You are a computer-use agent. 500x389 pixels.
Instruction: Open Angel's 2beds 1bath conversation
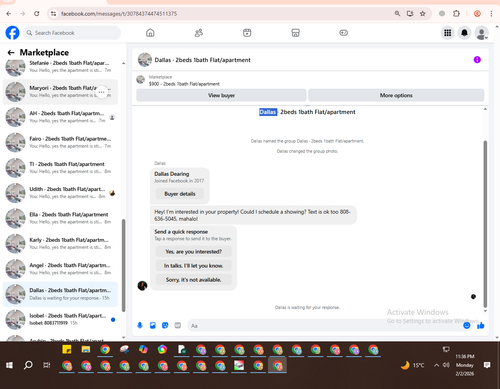tap(60, 269)
